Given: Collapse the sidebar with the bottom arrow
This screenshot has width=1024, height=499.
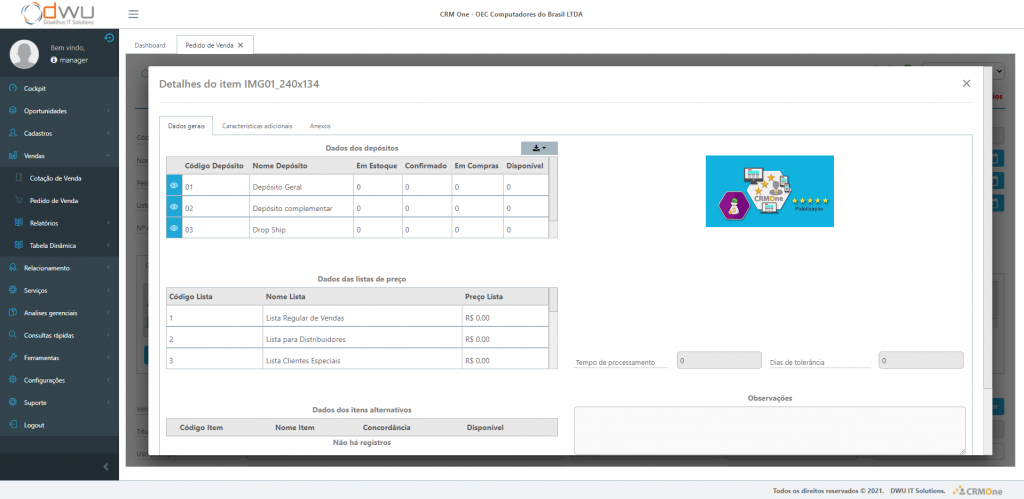Looking at the screenshot, I should [x=107, y=467].
